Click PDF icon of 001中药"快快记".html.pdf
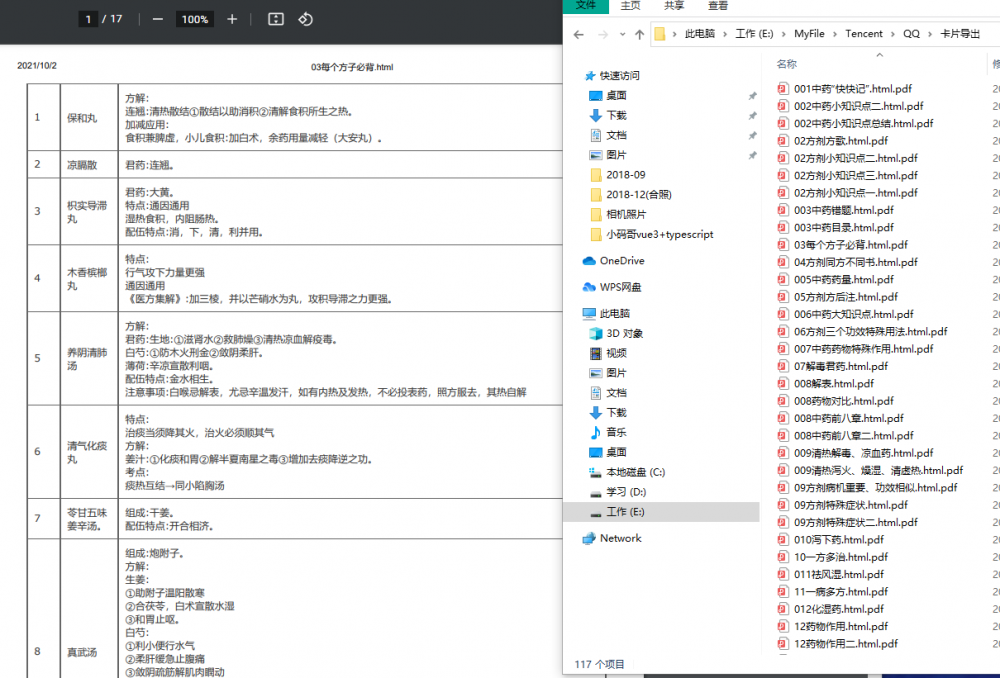This screenshot has width=1000, height=678. pyautogui.click(x=783, y=89)
